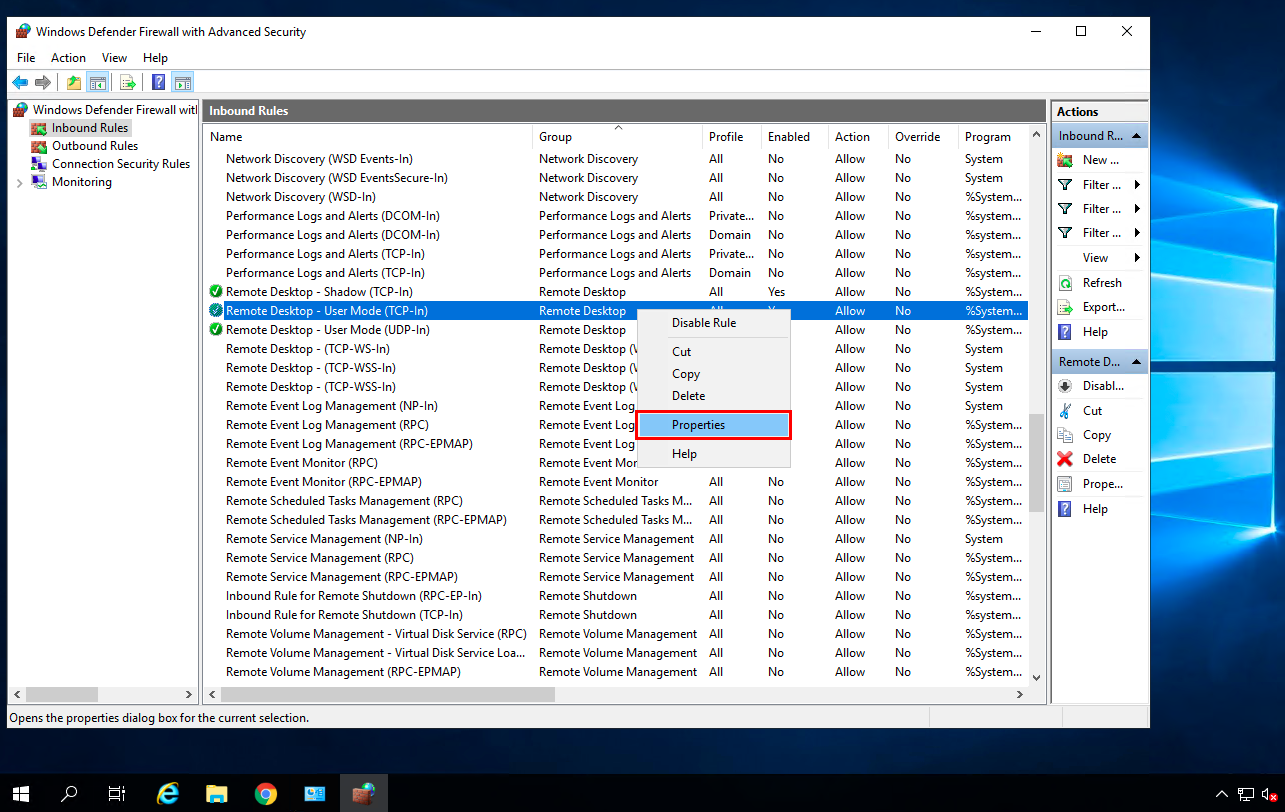Open Task View from the taskbar
Viewport: 1285px width, 812px height.
[117, 793]
